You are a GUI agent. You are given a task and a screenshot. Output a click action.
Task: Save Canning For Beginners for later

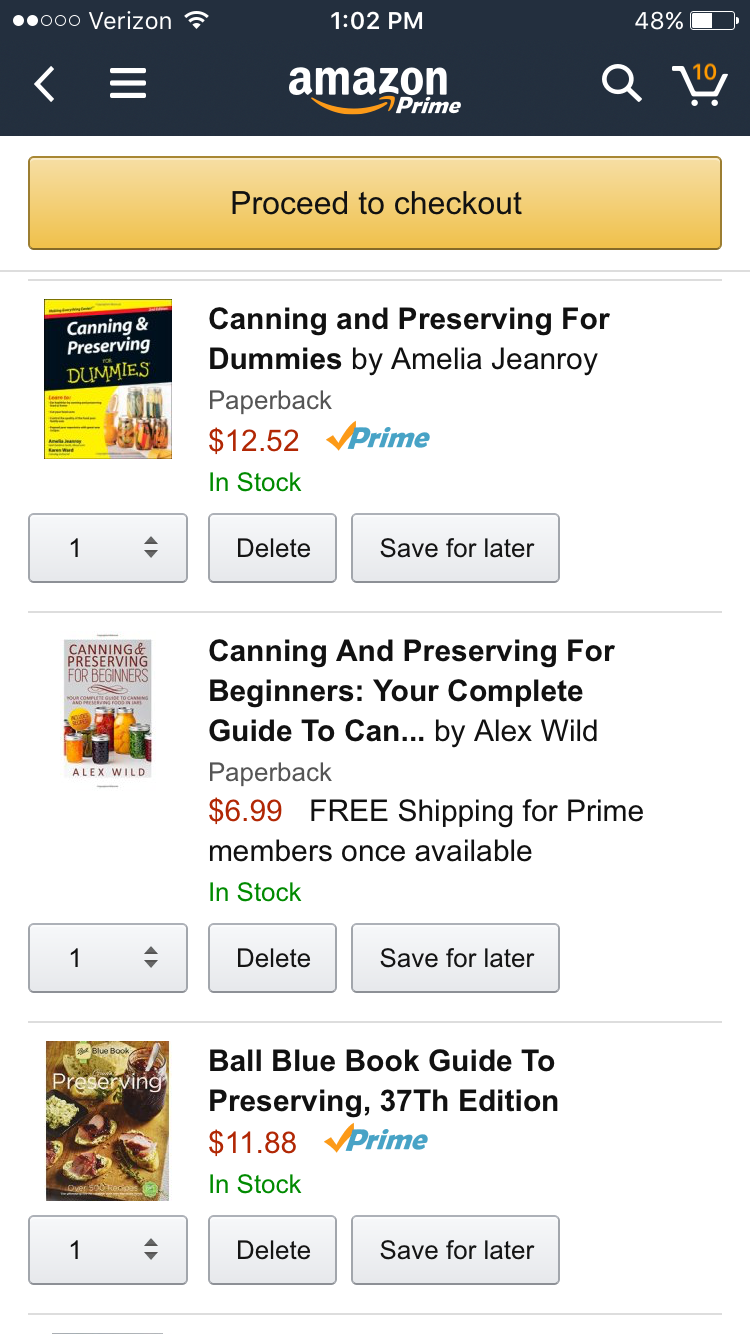coord(456,958)
